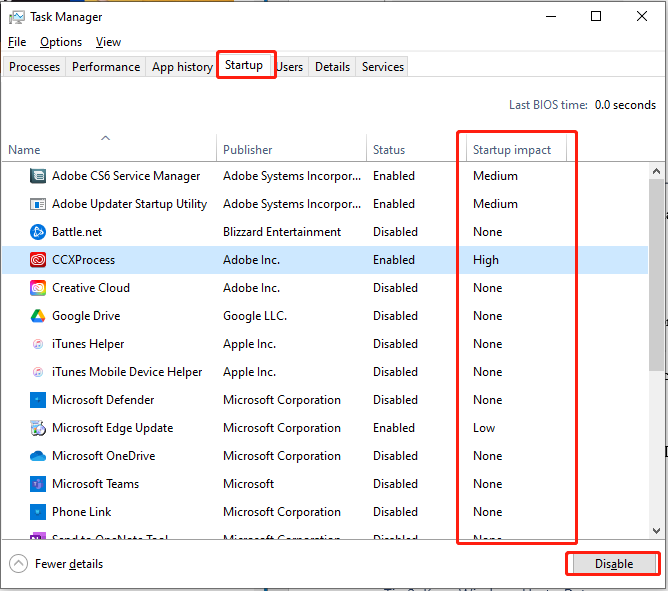Click the vertical scrollbar thumb
Screen dimensions: 668x591
(656, 275)
